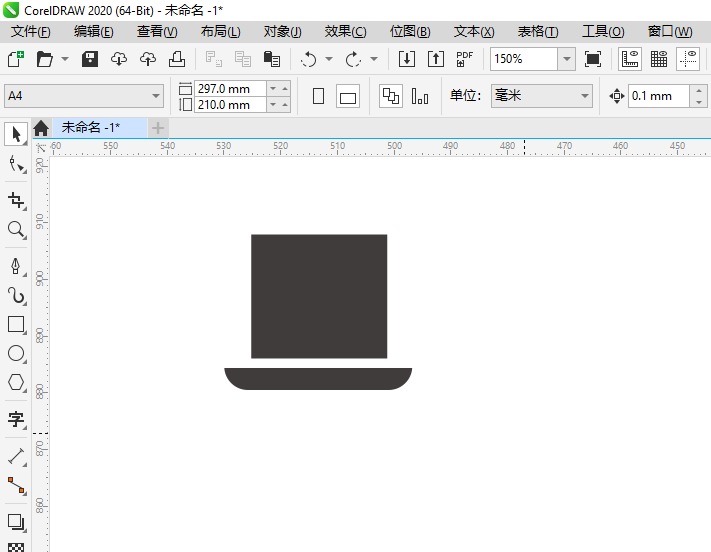
Task: Open the 工具(O) menu
Action: click(604, 32)
